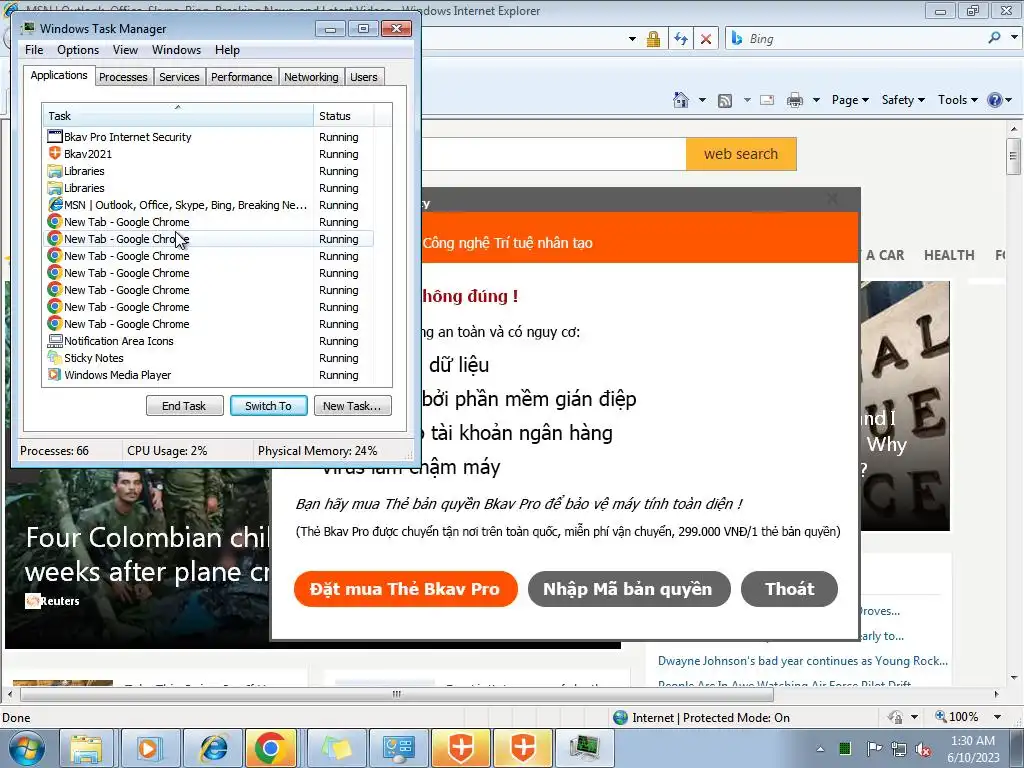
Task: Select the MSN Outlook Internet Explorer task
Action: (x=209, y=205)
